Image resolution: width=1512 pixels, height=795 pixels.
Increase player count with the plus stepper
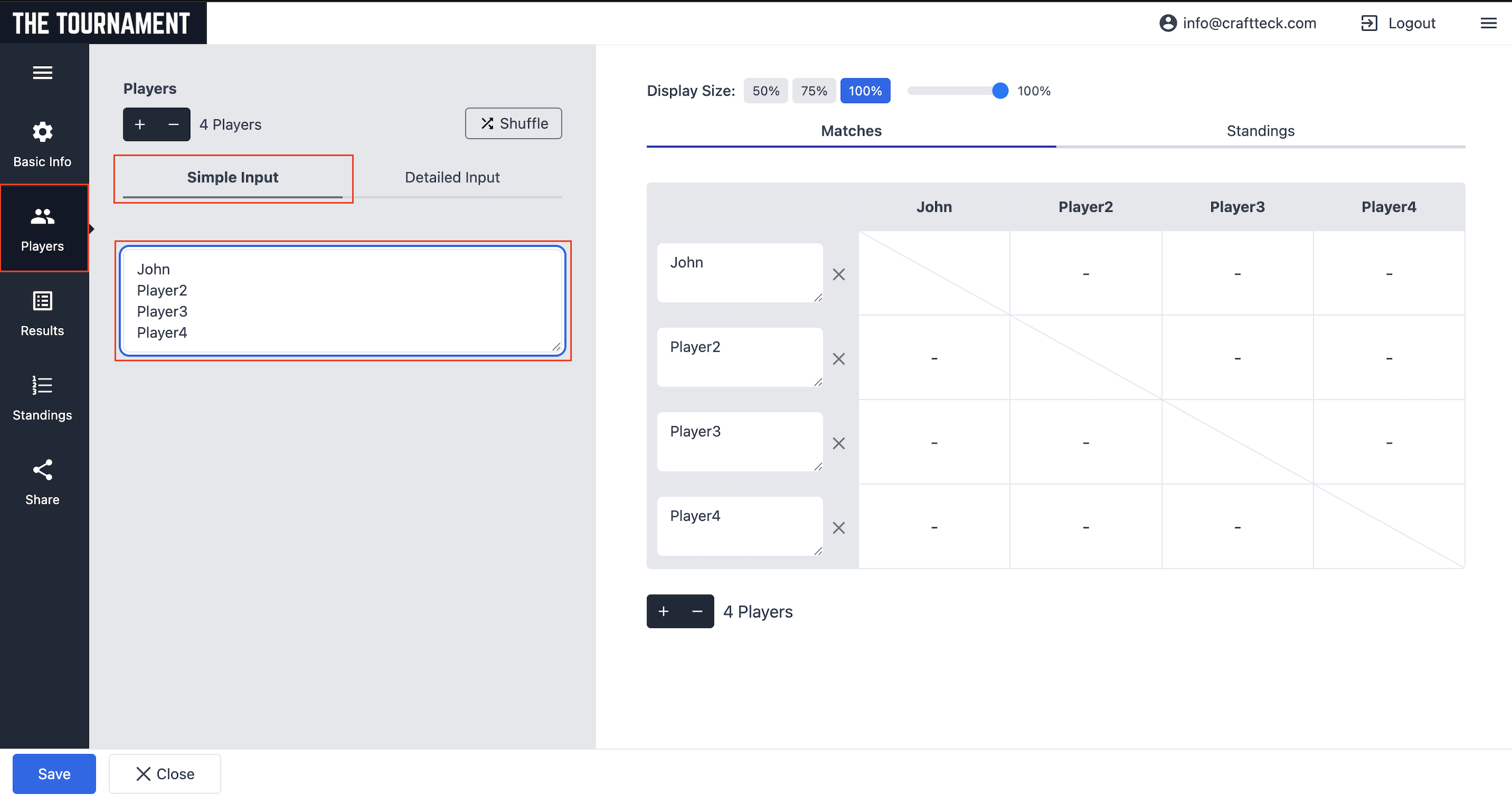[140, 124]
